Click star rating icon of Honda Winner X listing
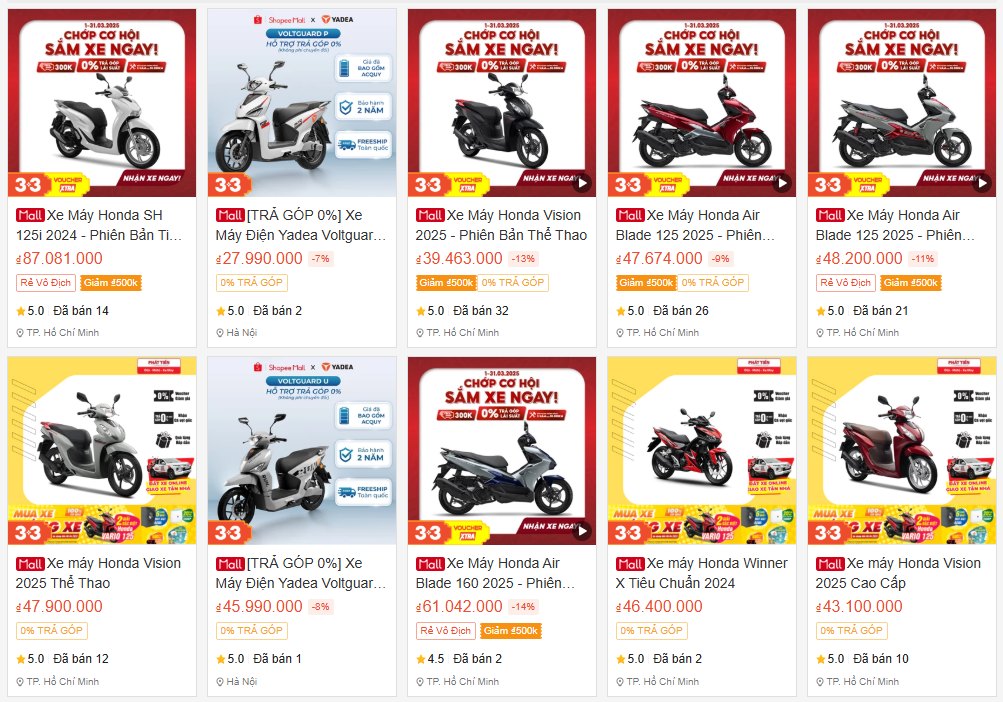The height and width of the screenshot is (702, 1003). point(620,659)
